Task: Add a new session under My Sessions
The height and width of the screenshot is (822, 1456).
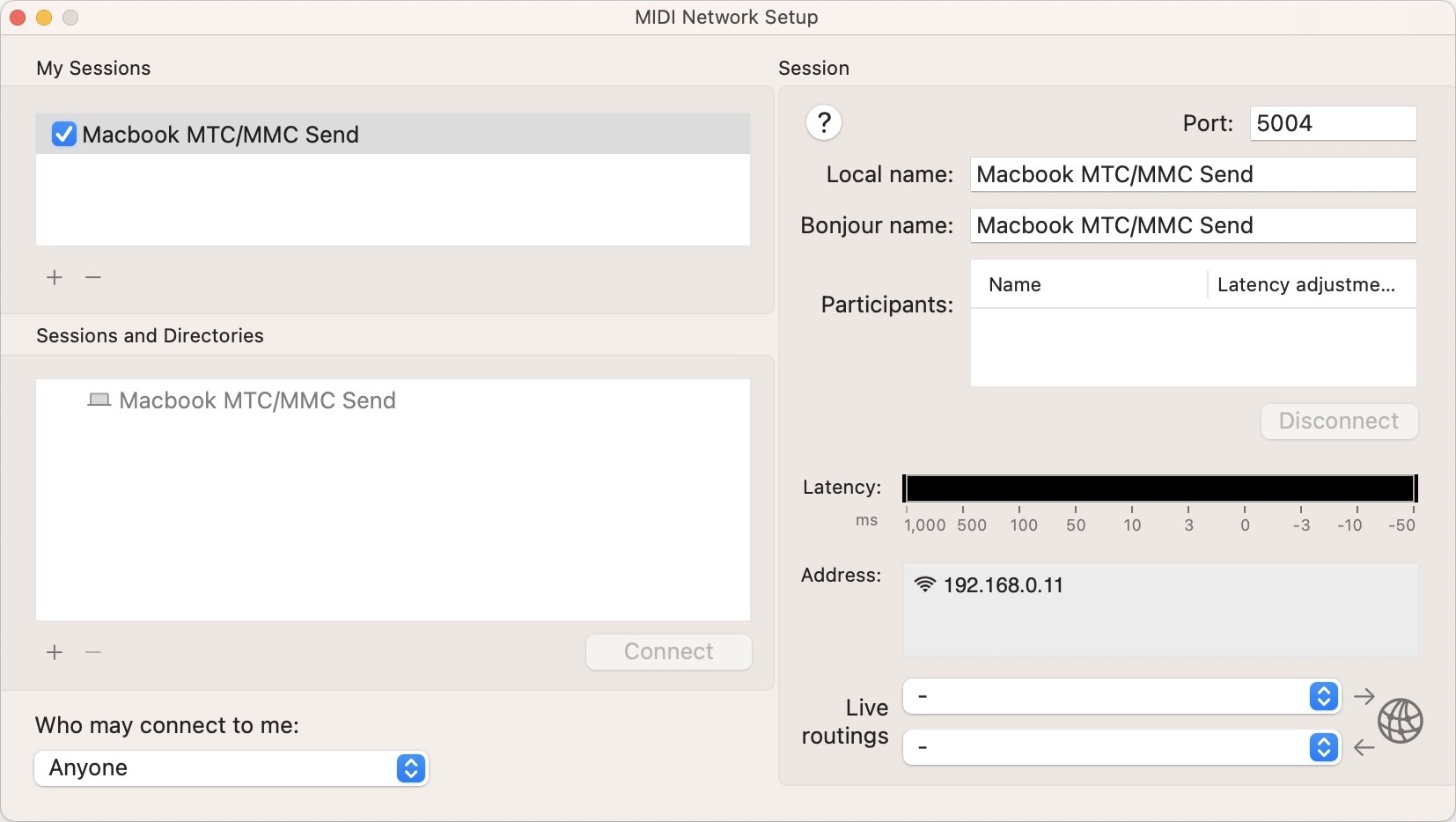Action: tap(55, 277)
